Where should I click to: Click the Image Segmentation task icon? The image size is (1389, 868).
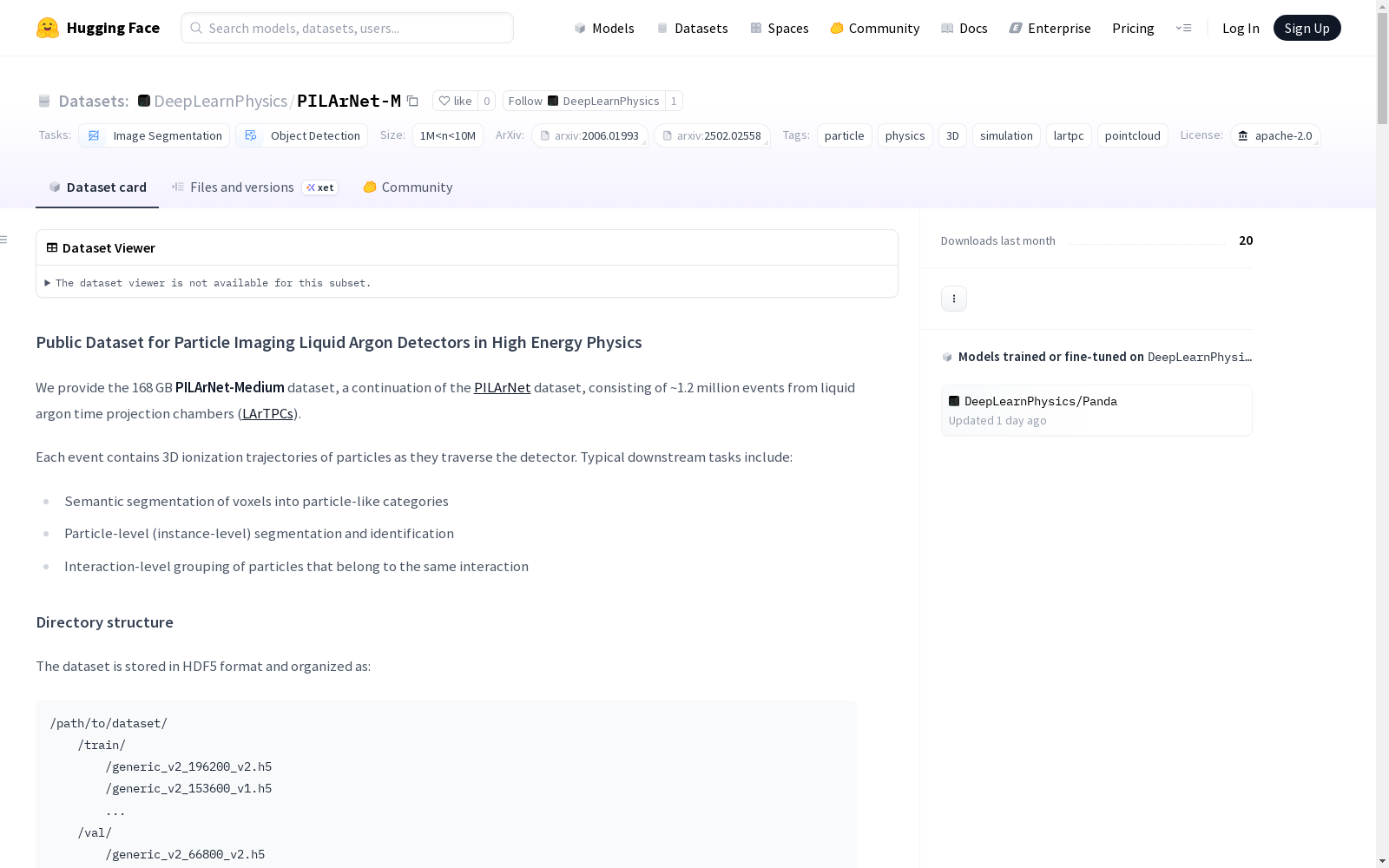coord(94,135)
